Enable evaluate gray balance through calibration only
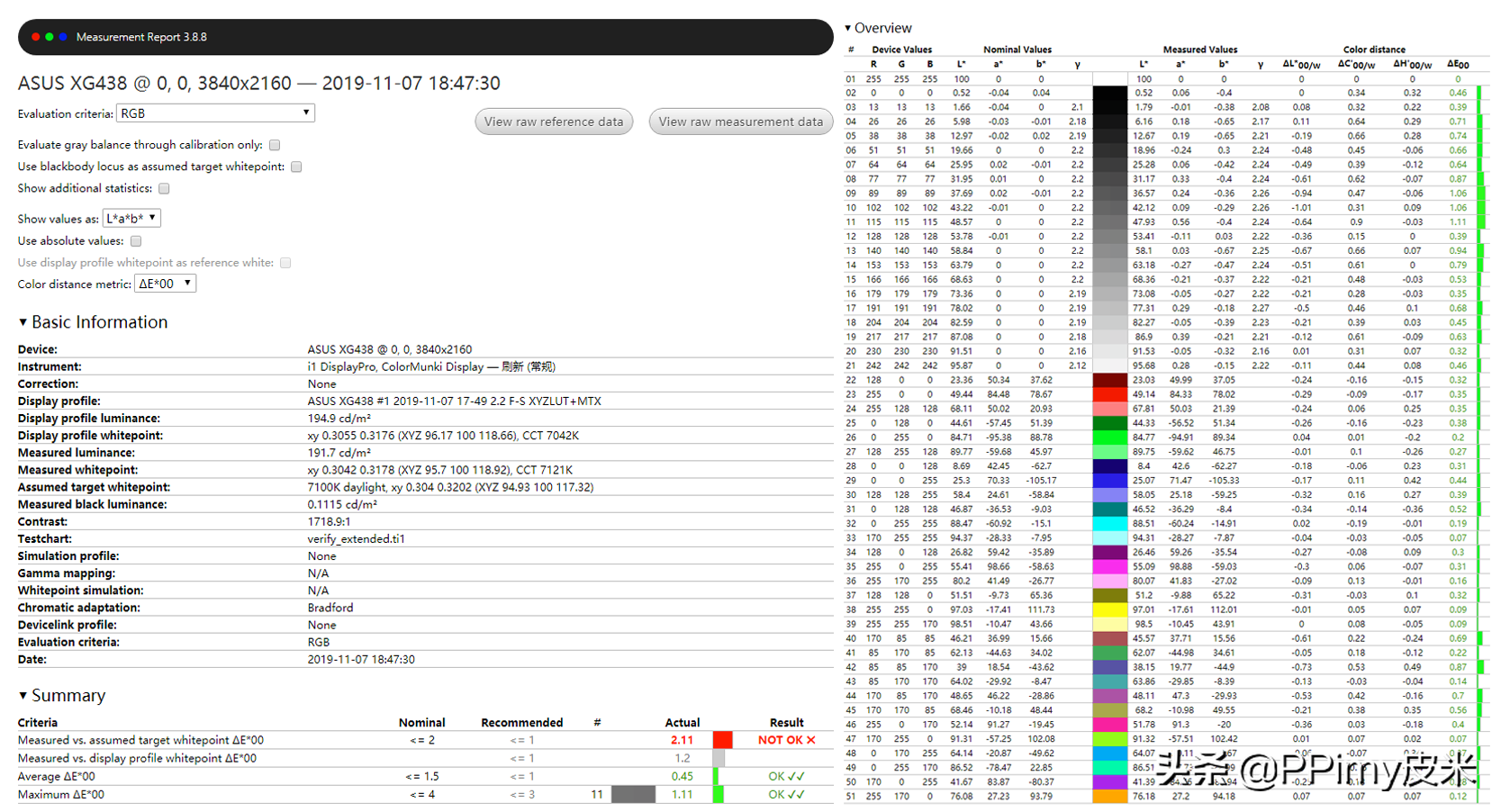 tap(275, 145)
